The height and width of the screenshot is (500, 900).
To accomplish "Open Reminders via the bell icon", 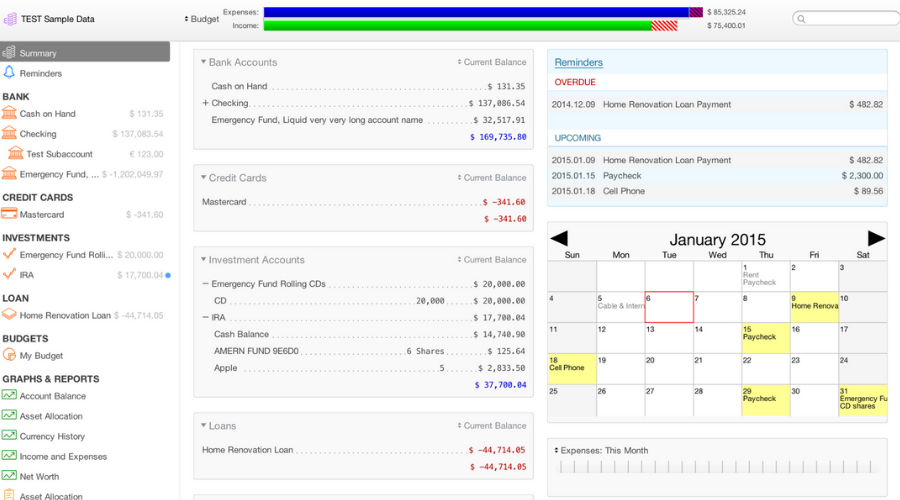I will pyautogui.click(x=9, y=73).
